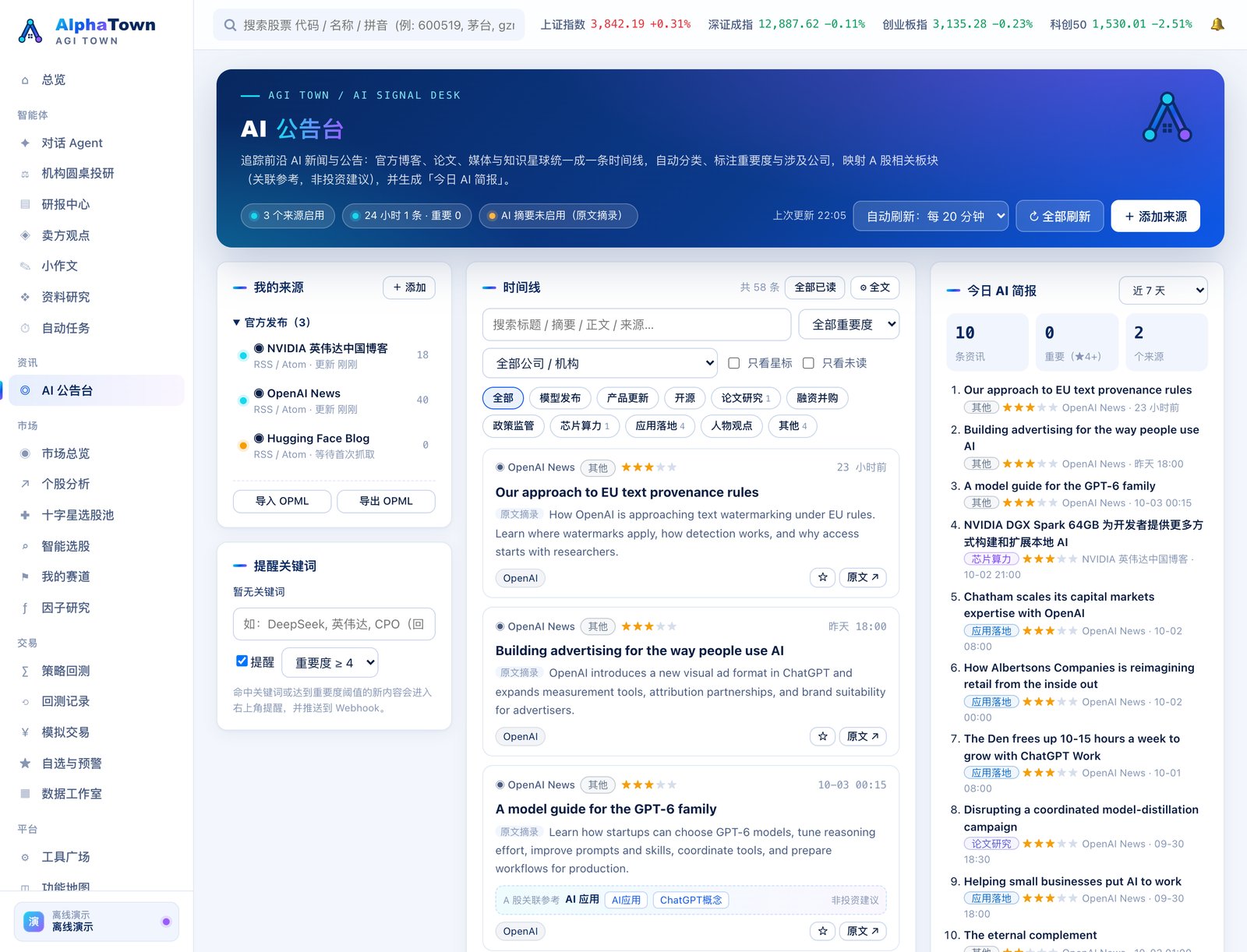Click the search magnifier icon
Screen dimensions: 1247x952
coord(230,25)
